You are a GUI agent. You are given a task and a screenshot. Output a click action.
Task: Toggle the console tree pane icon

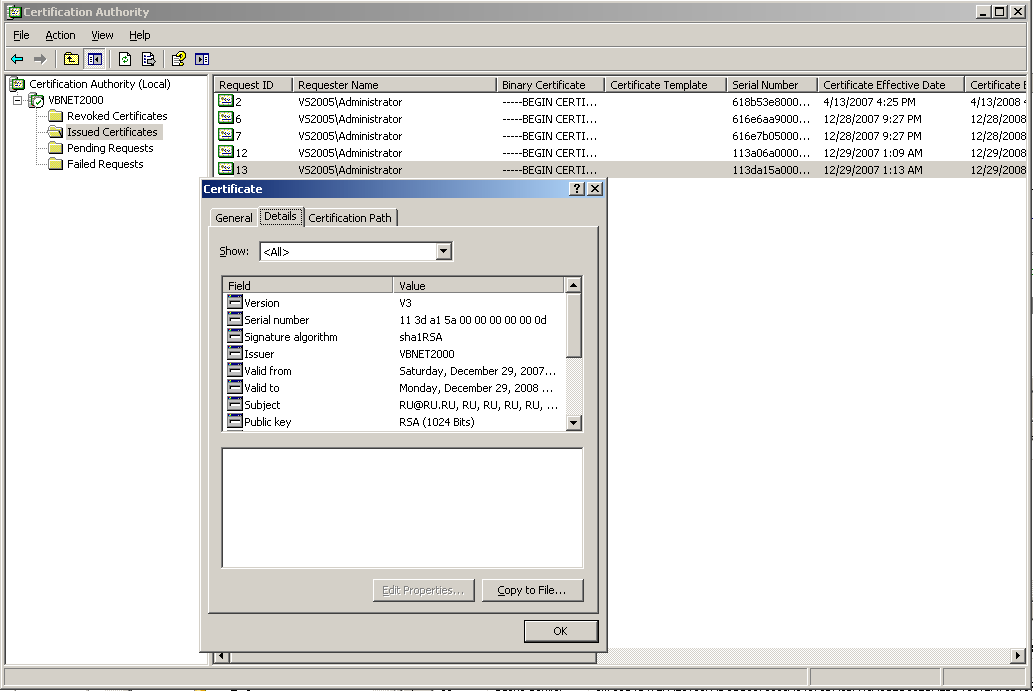click(95, 59)
